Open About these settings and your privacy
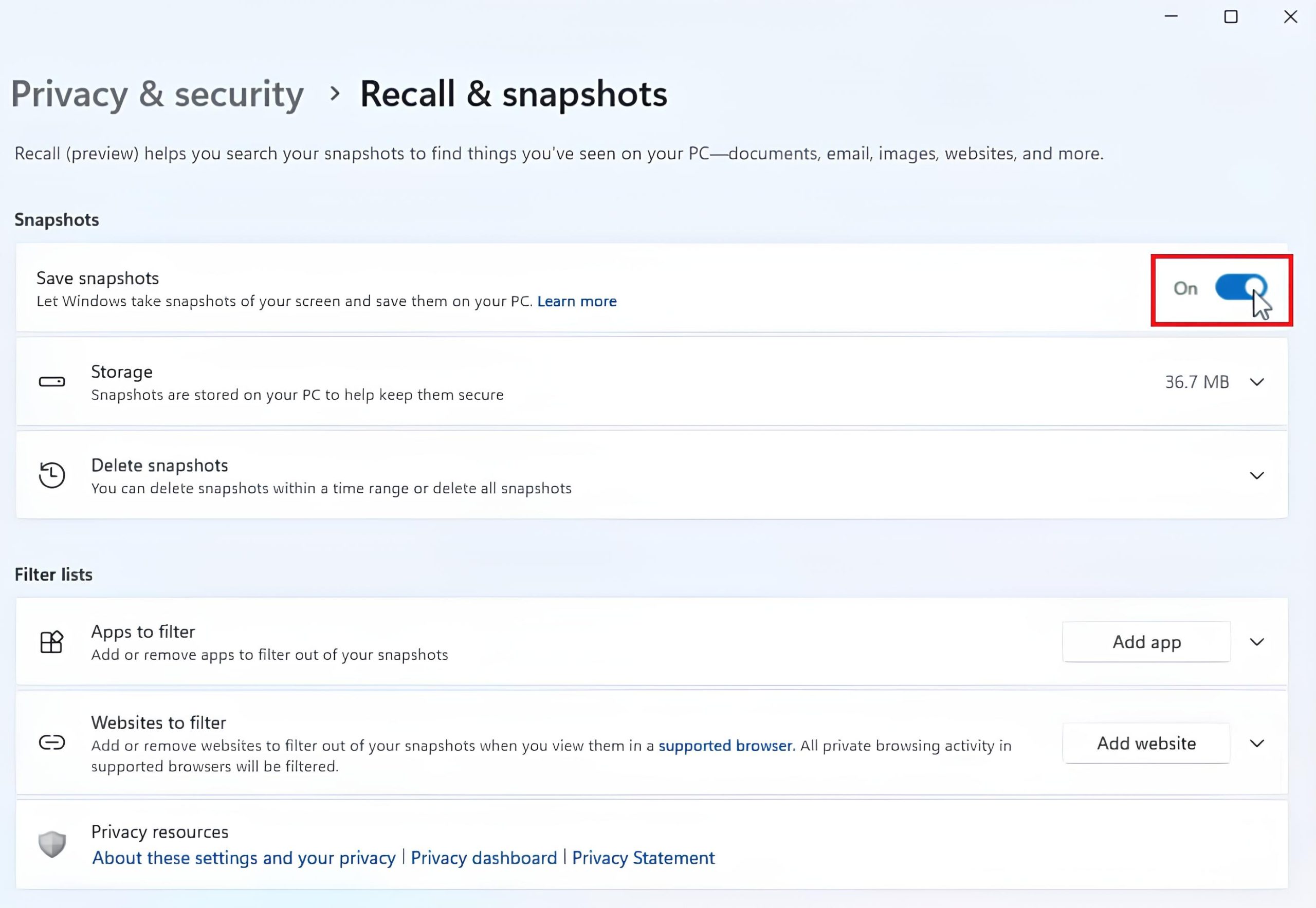The image size is (1316, 908). pyautogui.click(x=244, y=858)
